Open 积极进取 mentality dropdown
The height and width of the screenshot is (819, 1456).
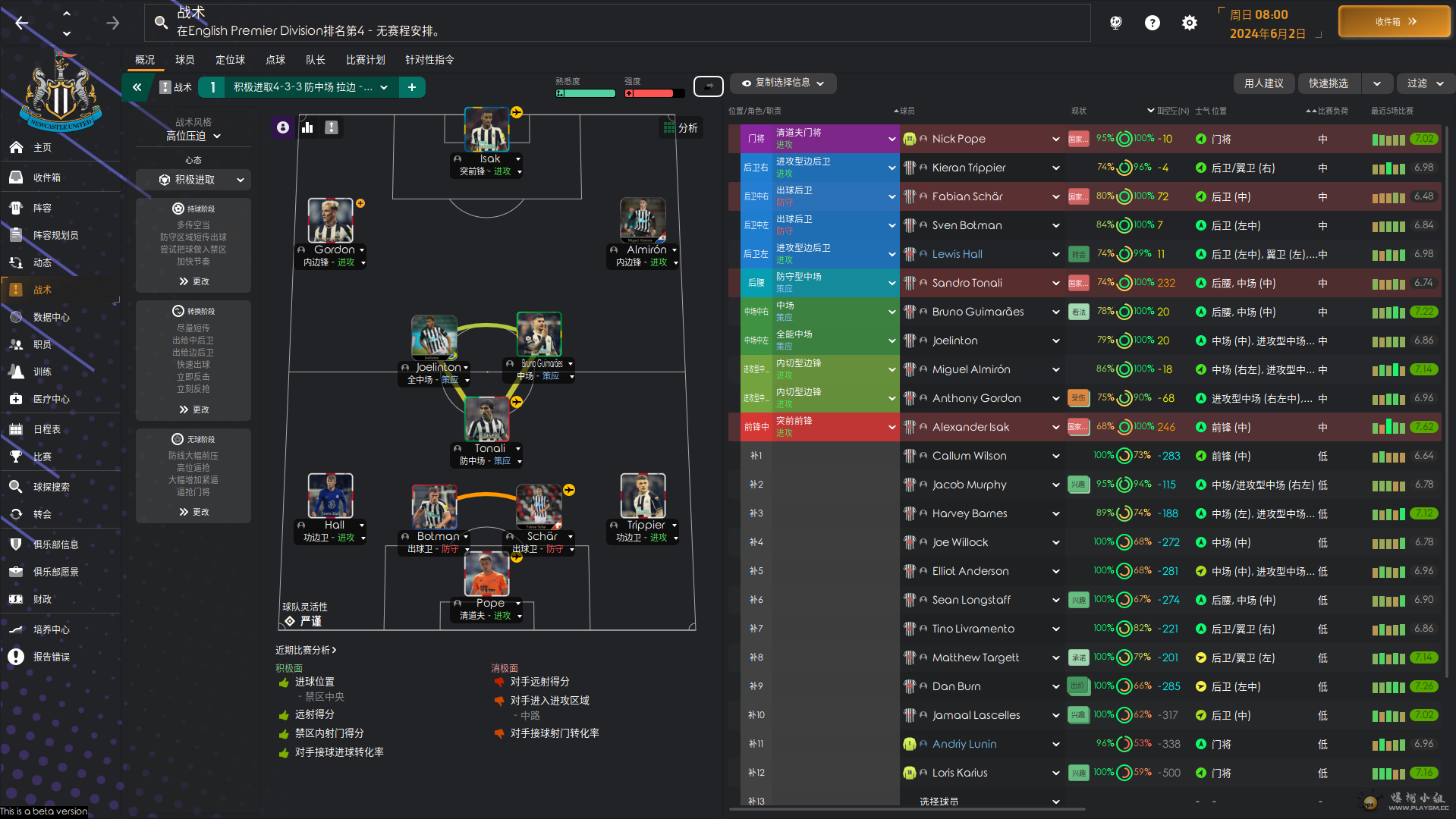193,180
